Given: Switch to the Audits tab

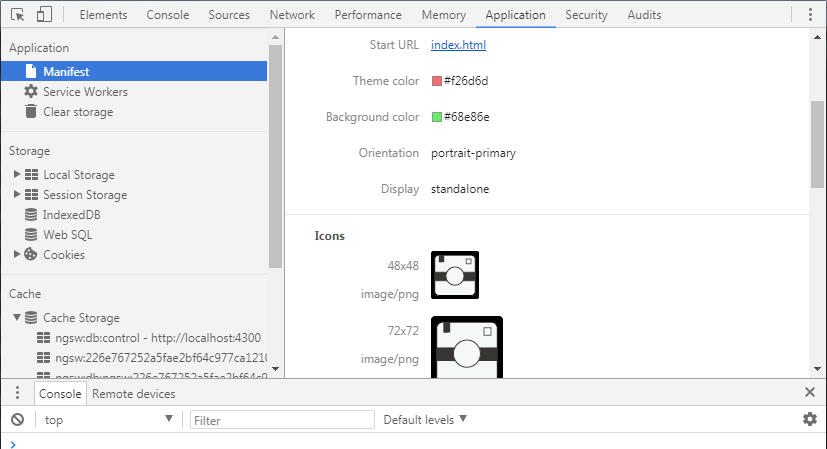Looking at the screenshot, I should coord(644,15).
